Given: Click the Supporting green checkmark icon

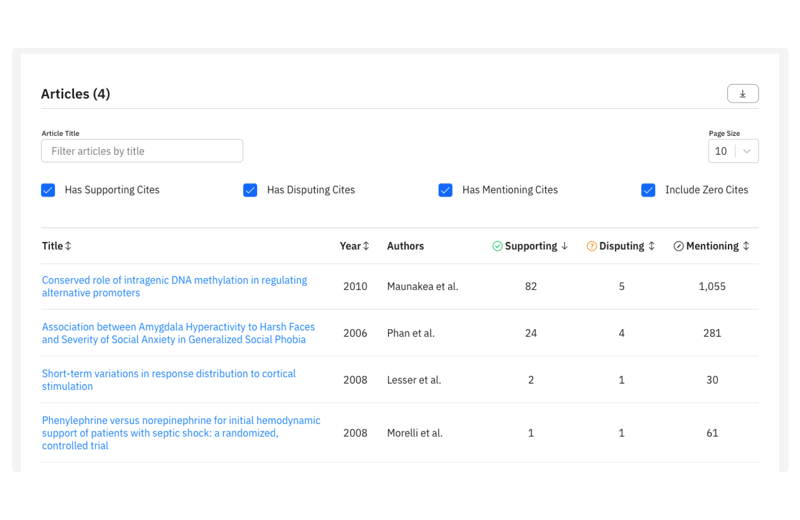Looking at the screenshot, I should point(497,246).
